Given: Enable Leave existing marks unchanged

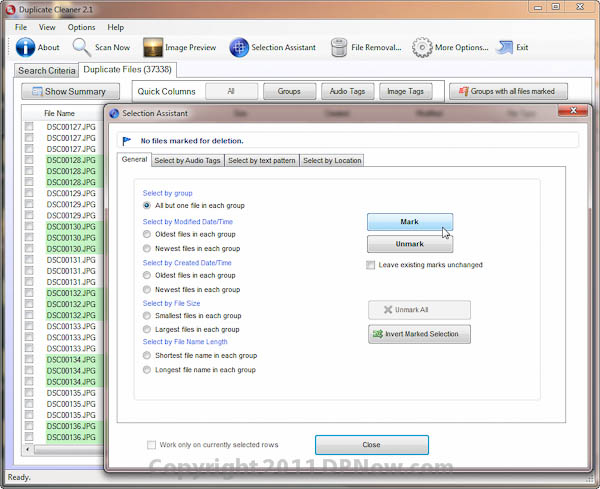Looking at the screenshot, I should (x=371, y=265).
